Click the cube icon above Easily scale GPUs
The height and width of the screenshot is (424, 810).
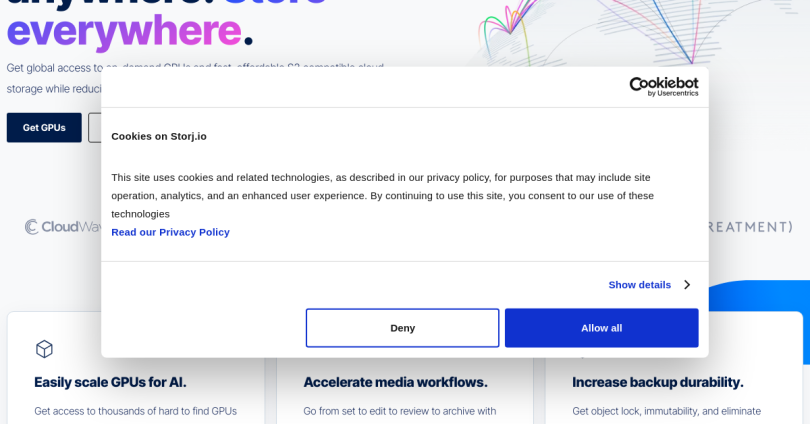point(44,349)
